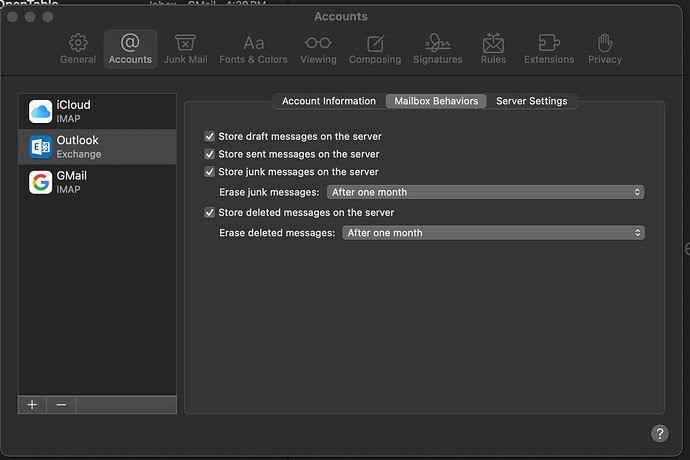This screenshot has height=460, width=690.
Task: Toggle Store junk messages on the server
Action: [209, 172]
